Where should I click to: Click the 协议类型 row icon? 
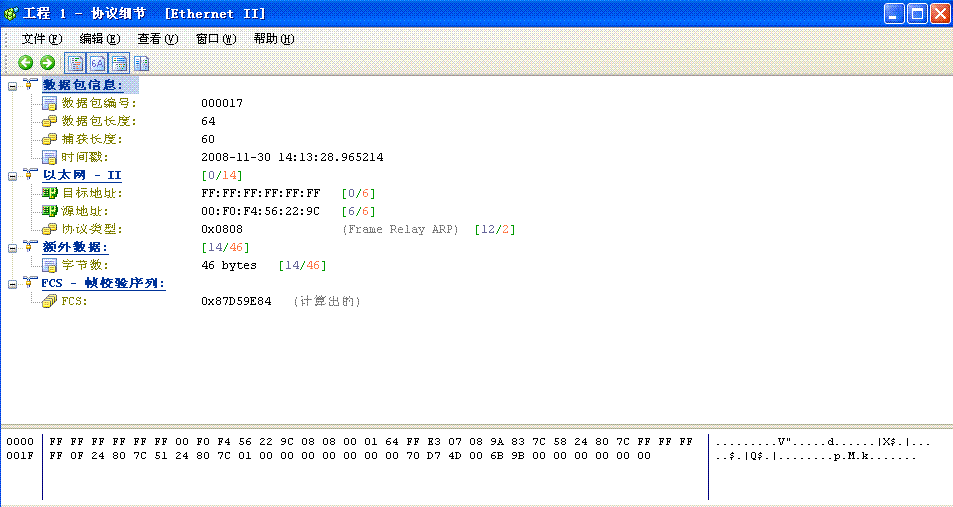pos(49,230)
